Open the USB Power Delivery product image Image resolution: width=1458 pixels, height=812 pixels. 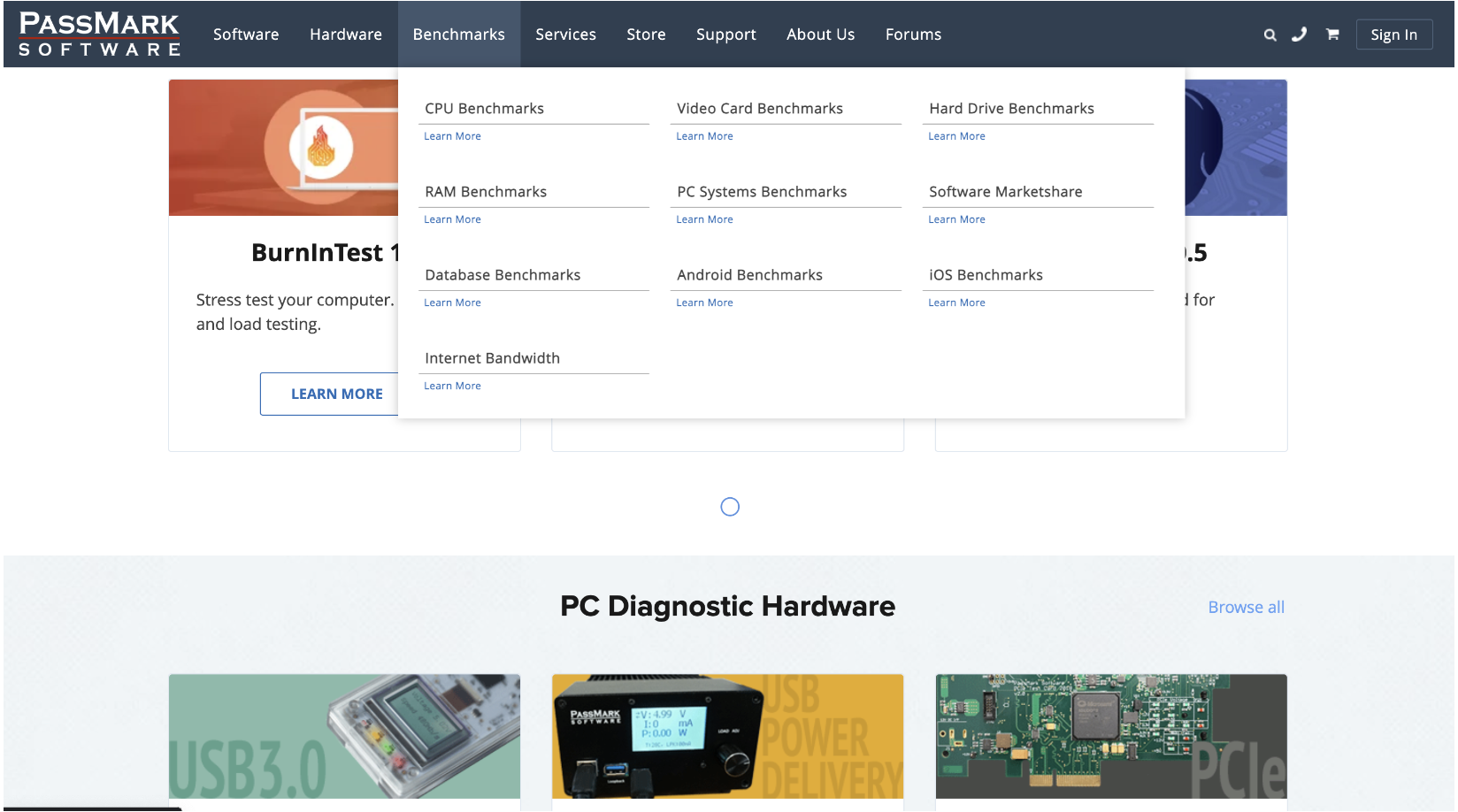[x=727, y=737]
